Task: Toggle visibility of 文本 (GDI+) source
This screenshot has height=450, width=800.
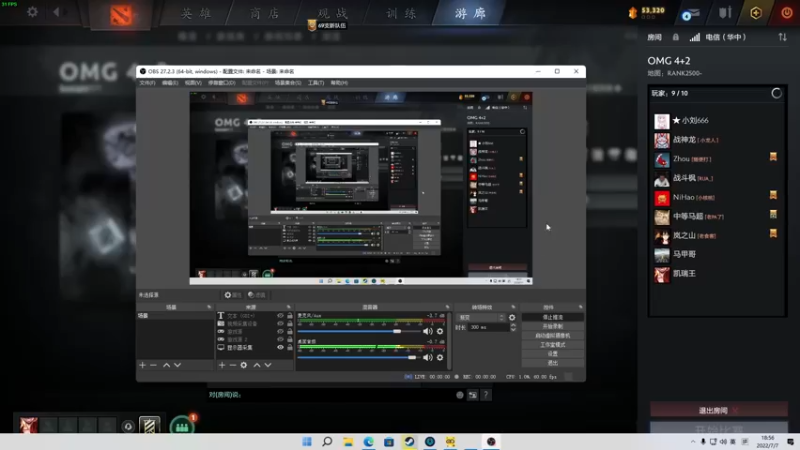Action: click(x=280, y=316)
